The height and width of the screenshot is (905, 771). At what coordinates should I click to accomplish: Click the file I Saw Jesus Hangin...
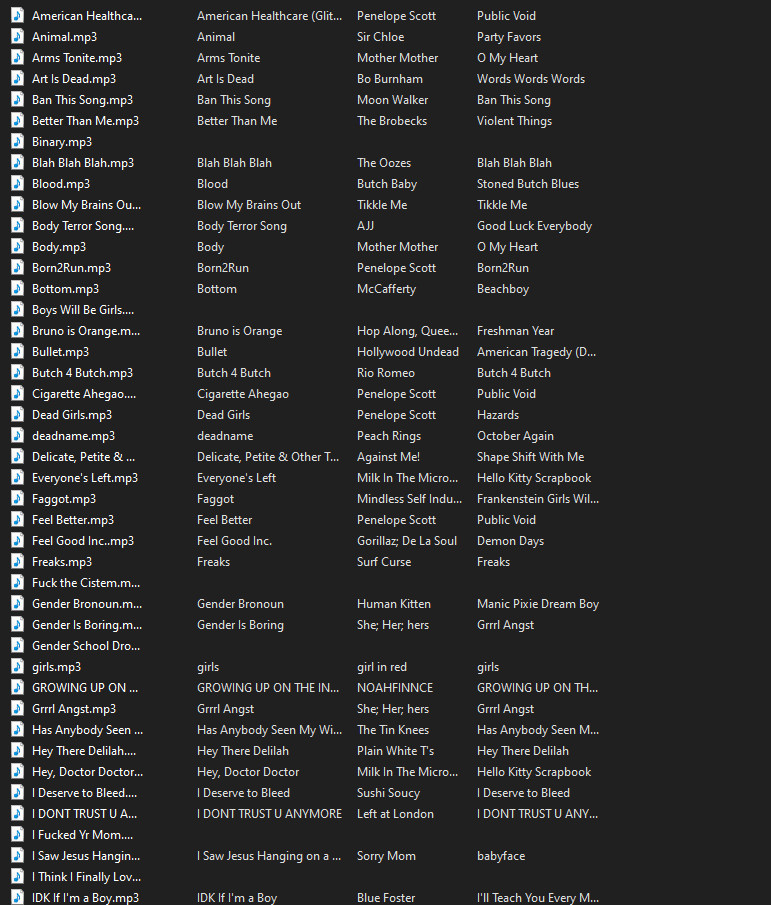tap(86, 855)
